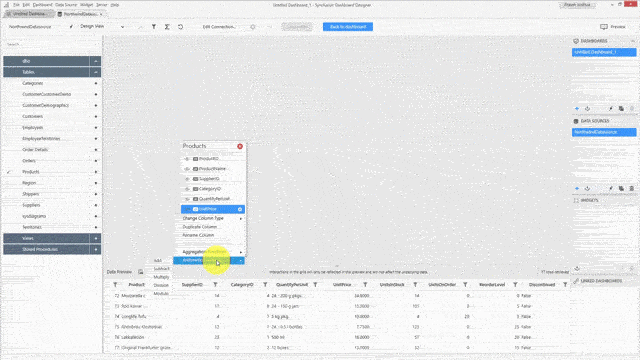Select the CategoryID column in the Products box
Screen dimensions: 640x360
pyautogui.click(x=213, y=189)
